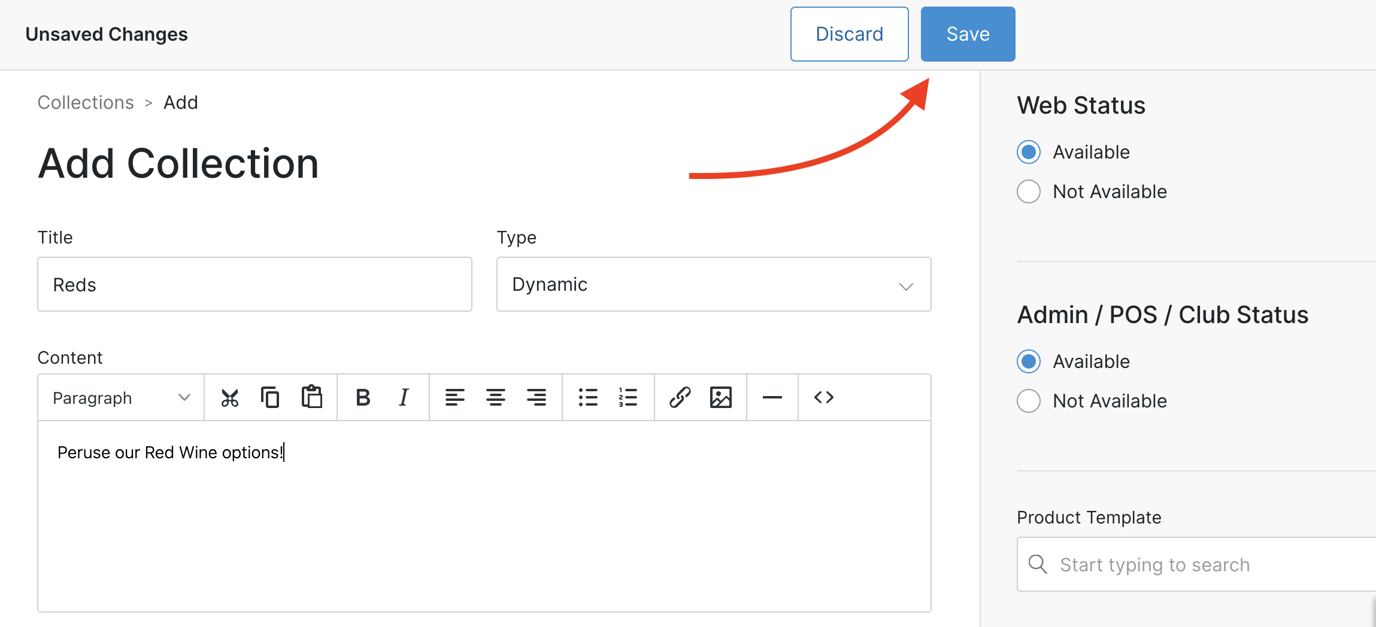Apply Bold formatting in the content editor
Image resolution: width=1376 pixels, height=627 pixels.
(x=362, y=397)
